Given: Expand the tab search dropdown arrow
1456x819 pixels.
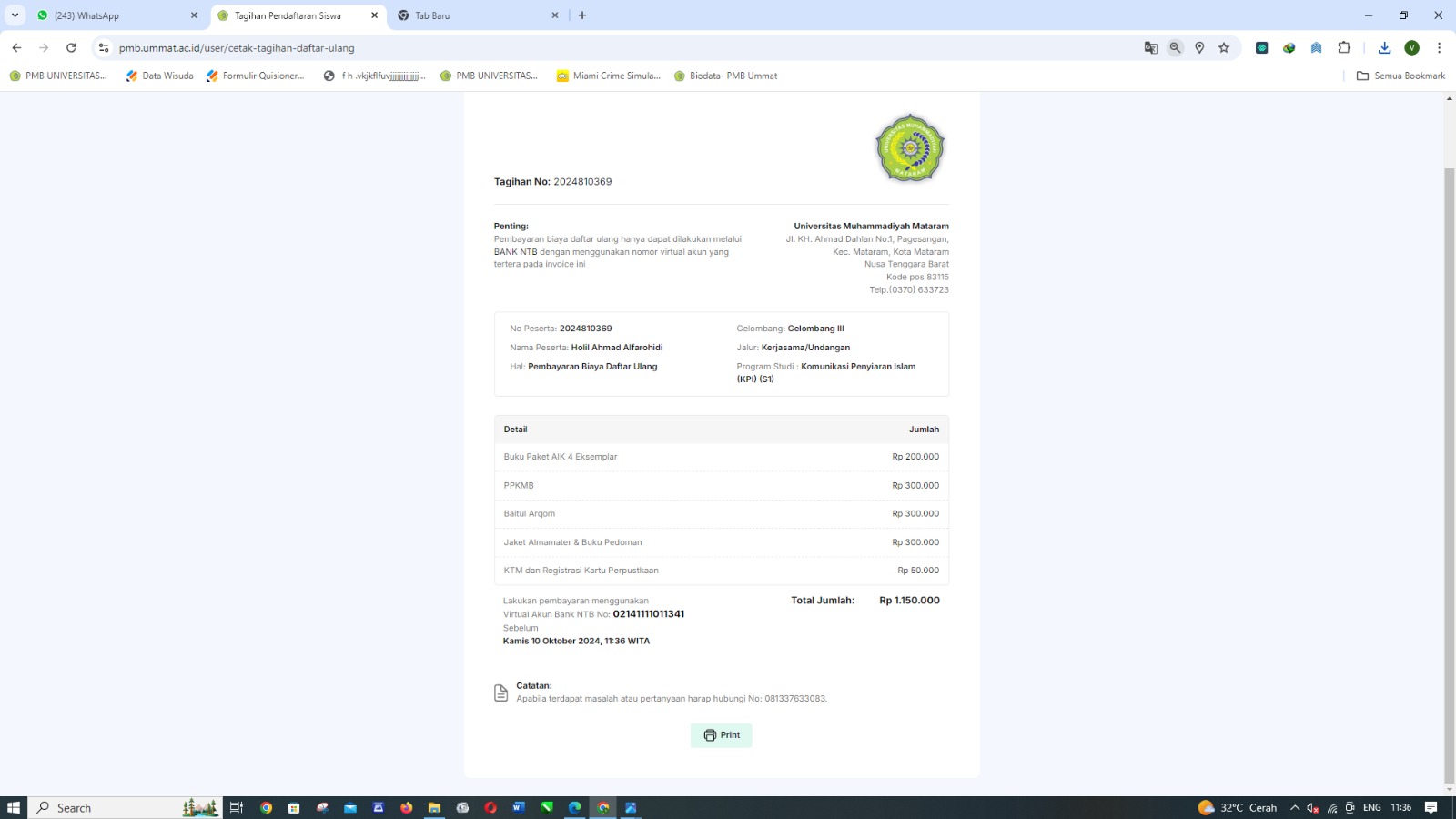Looking at the screenshot, I should point(15,15).
